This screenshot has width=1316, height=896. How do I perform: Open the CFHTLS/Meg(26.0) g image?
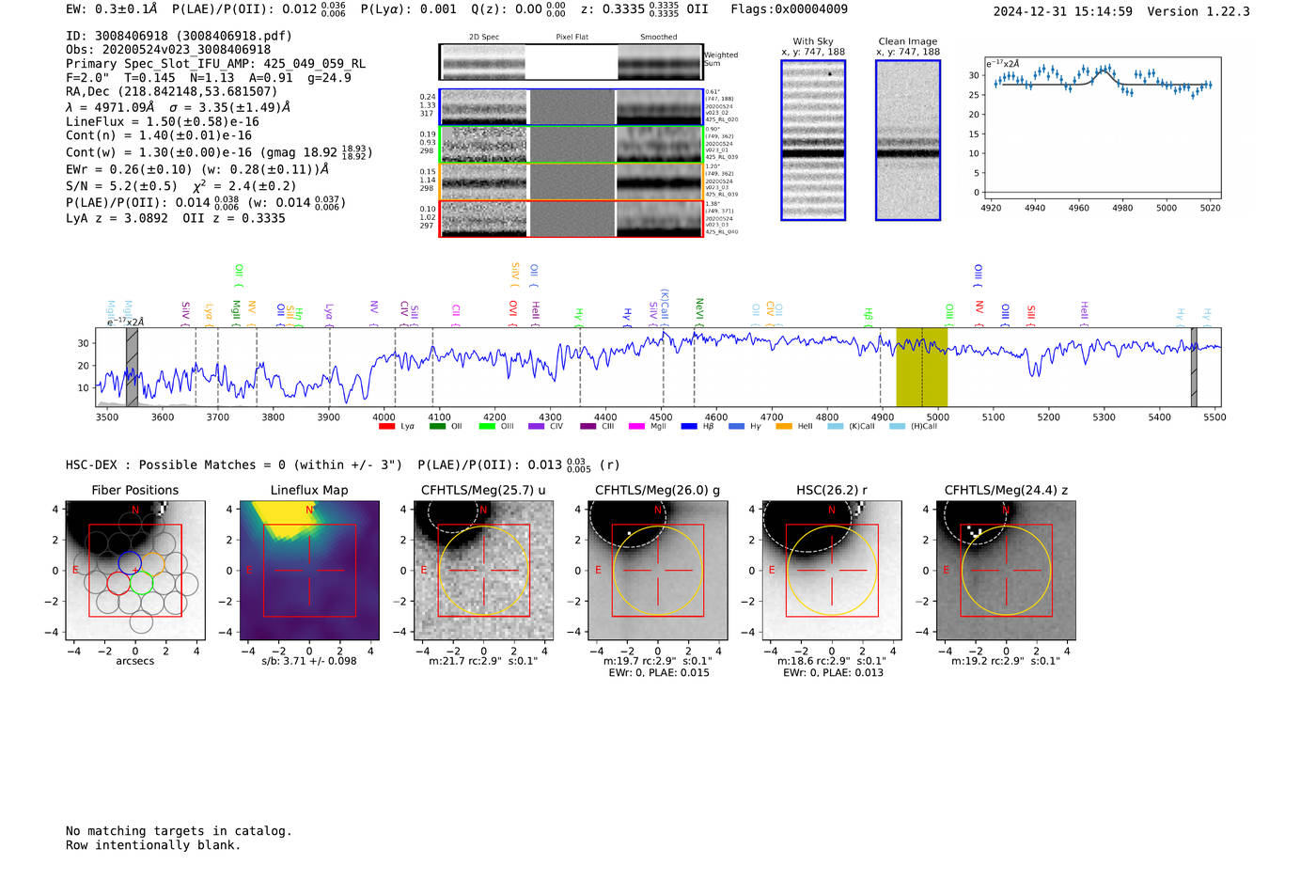point(658,571)
